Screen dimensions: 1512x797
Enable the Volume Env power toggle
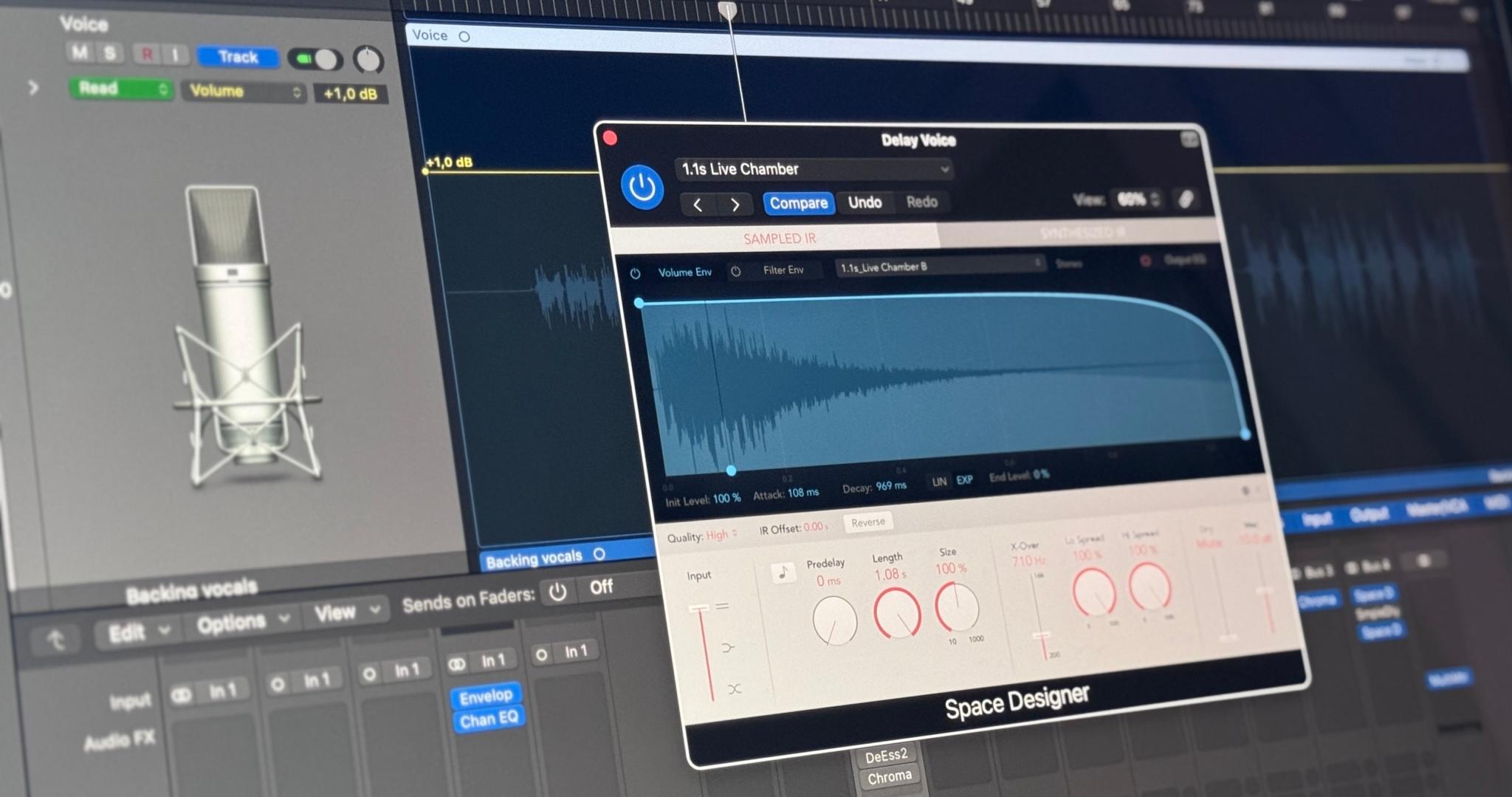(636, 272)
